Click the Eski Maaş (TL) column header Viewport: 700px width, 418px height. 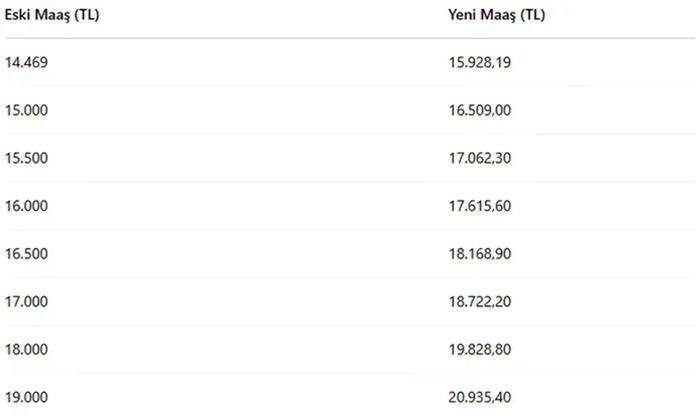point(52,15)
